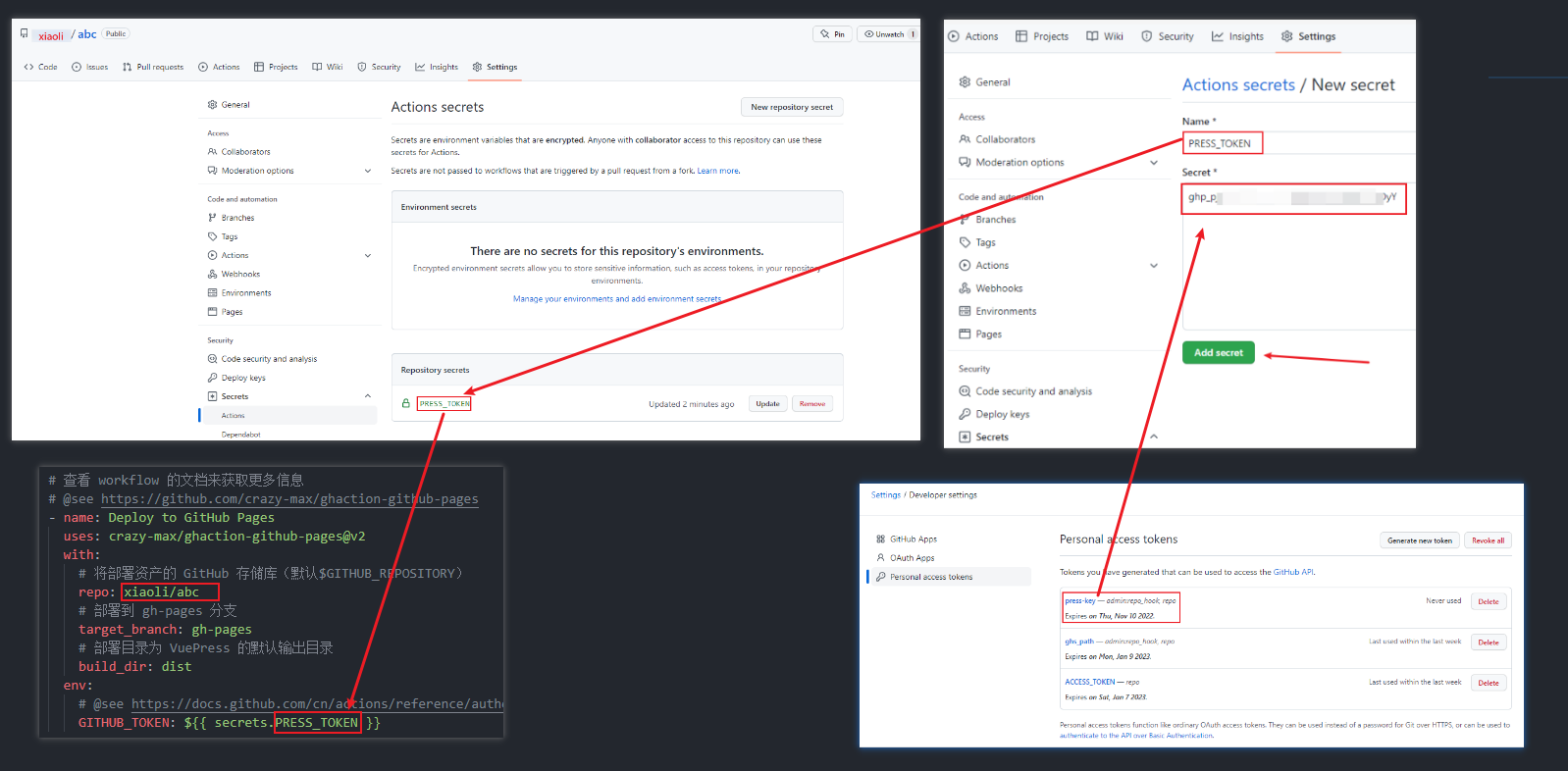Click Secrets icon in left window sidebar
The image size is (1568, 771).
[x=212, y=396]
